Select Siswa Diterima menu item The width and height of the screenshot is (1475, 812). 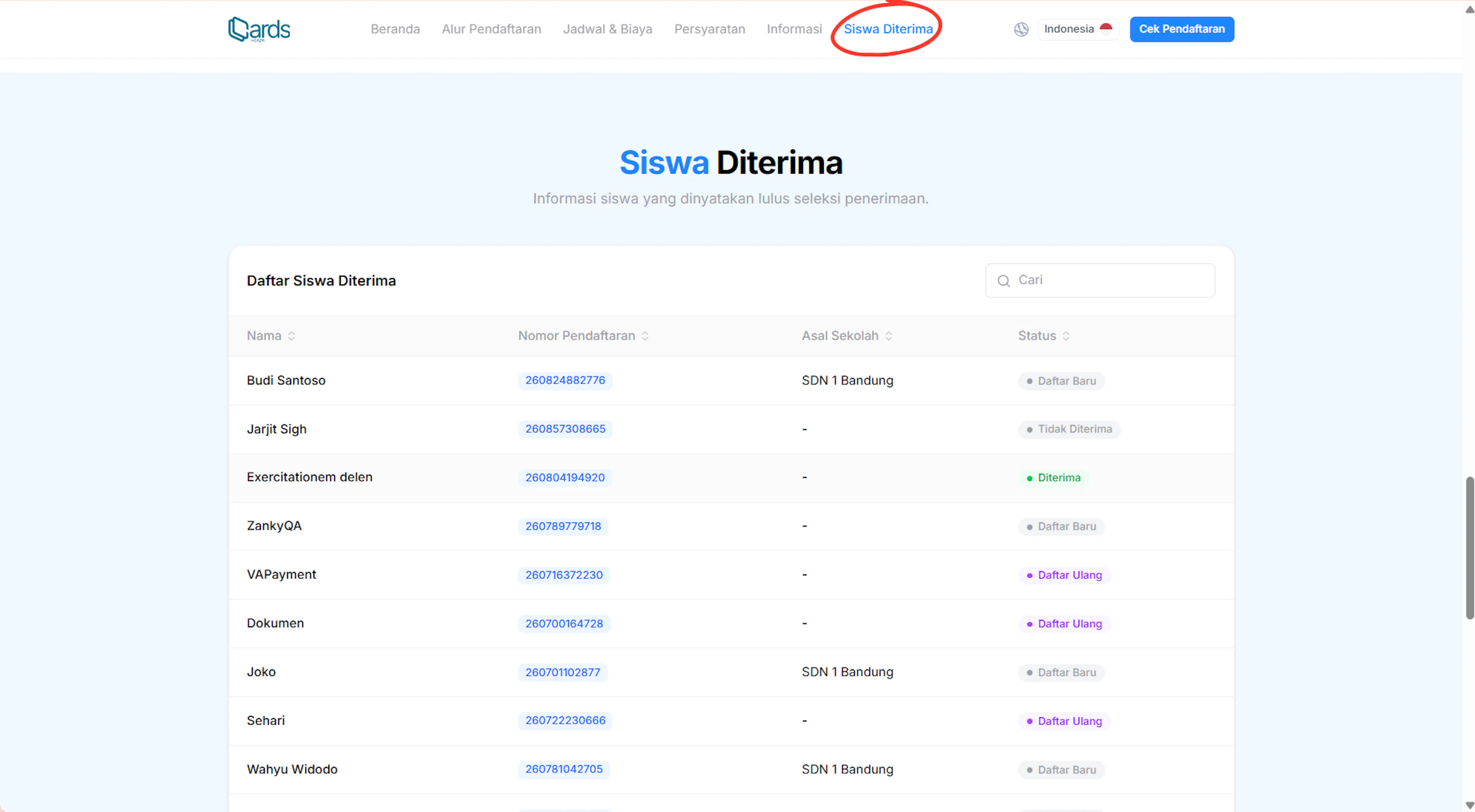coord(888,29)
